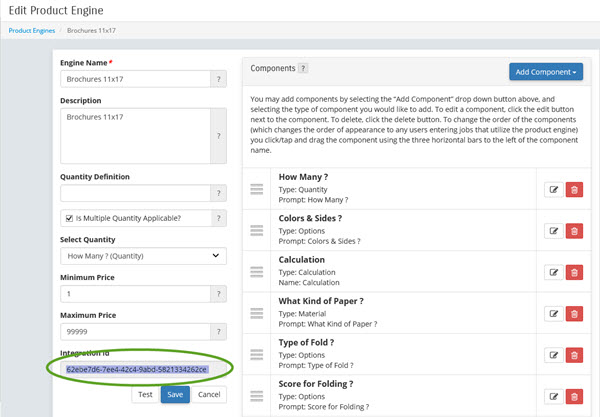
Task: Delete the How Many ? component
Action: 574,189
